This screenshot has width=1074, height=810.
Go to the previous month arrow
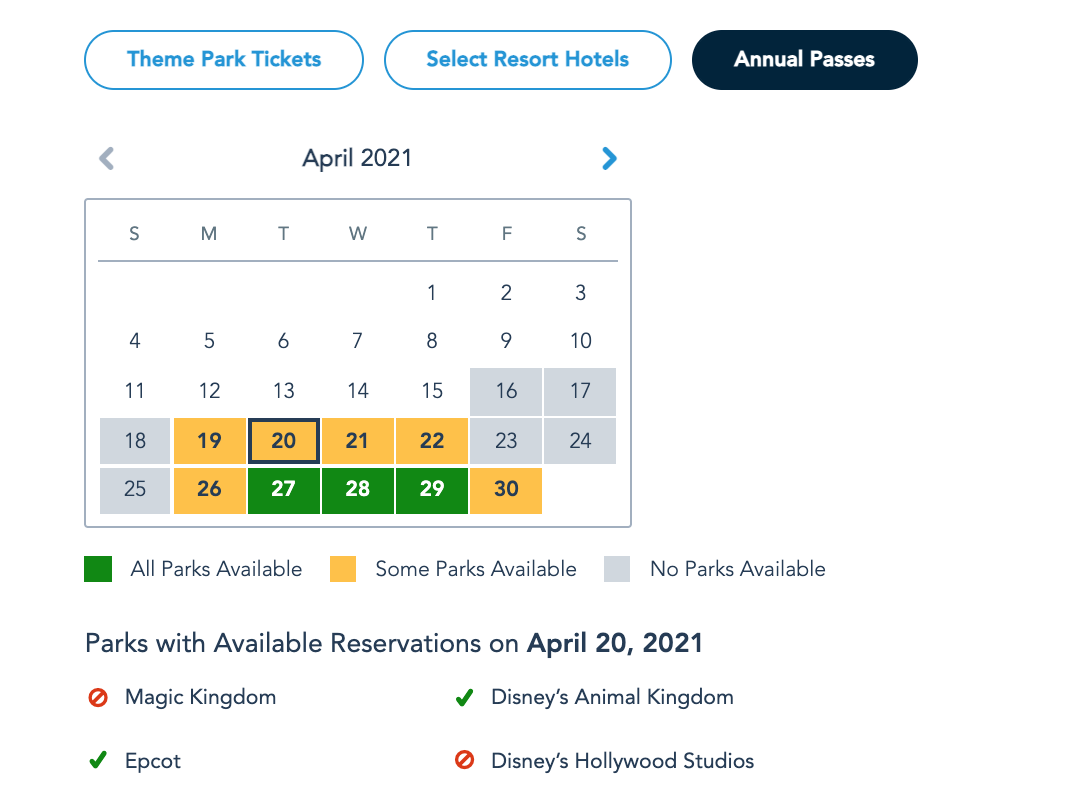pos(107,158)
